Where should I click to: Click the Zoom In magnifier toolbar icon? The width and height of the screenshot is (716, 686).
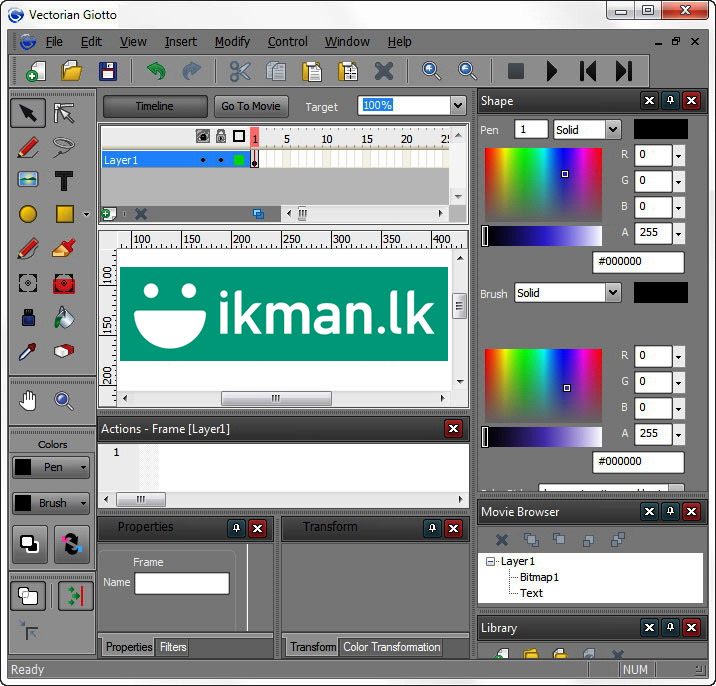pos(432,71)
